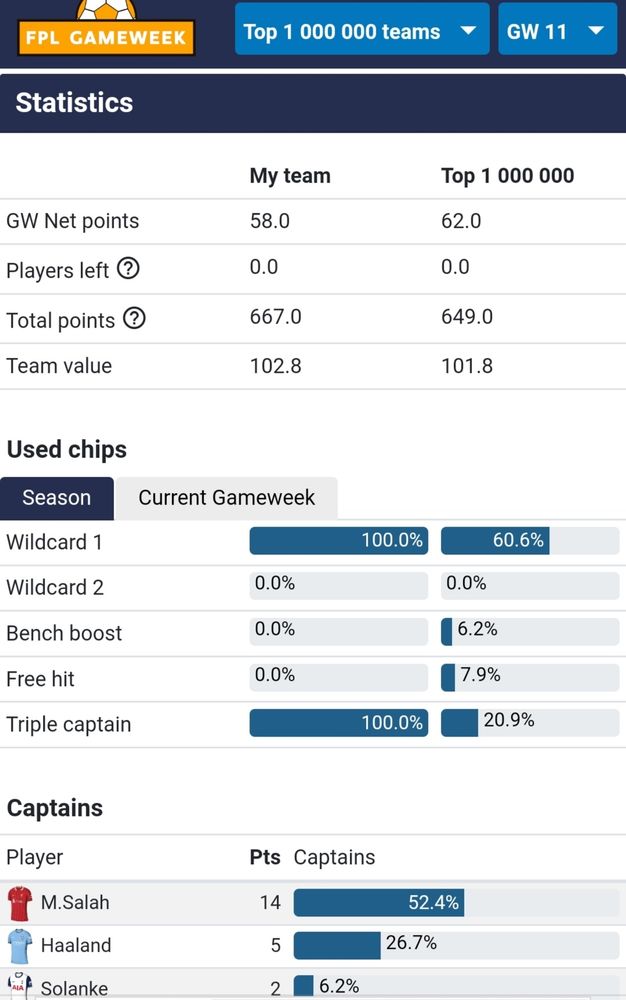This screenshot has height=1000, width=626.
Task: Click My team Wildcard 1 100% bar
Action: (x=338, y=541)
